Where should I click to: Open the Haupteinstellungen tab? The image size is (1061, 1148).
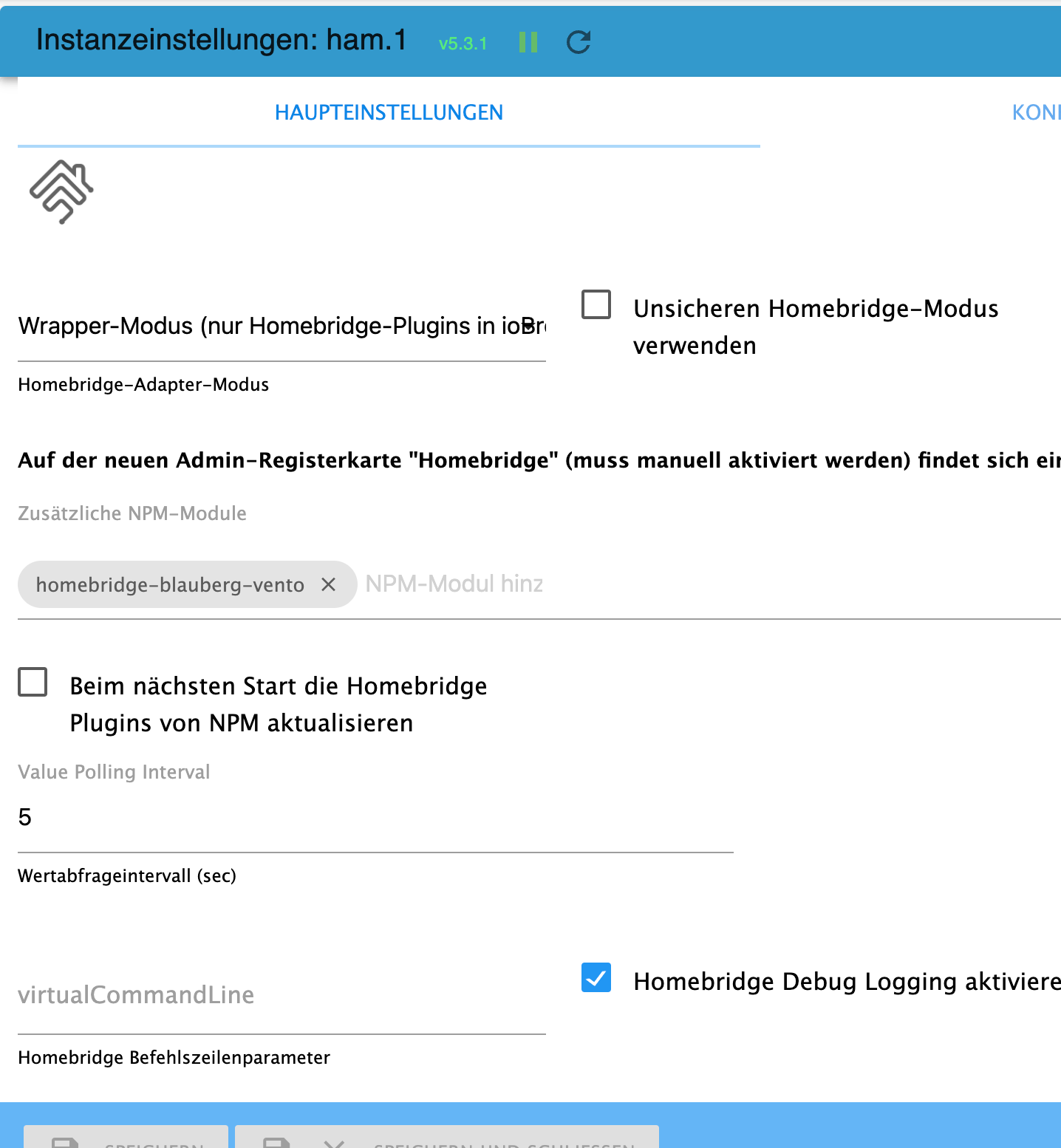coord(389,112)
